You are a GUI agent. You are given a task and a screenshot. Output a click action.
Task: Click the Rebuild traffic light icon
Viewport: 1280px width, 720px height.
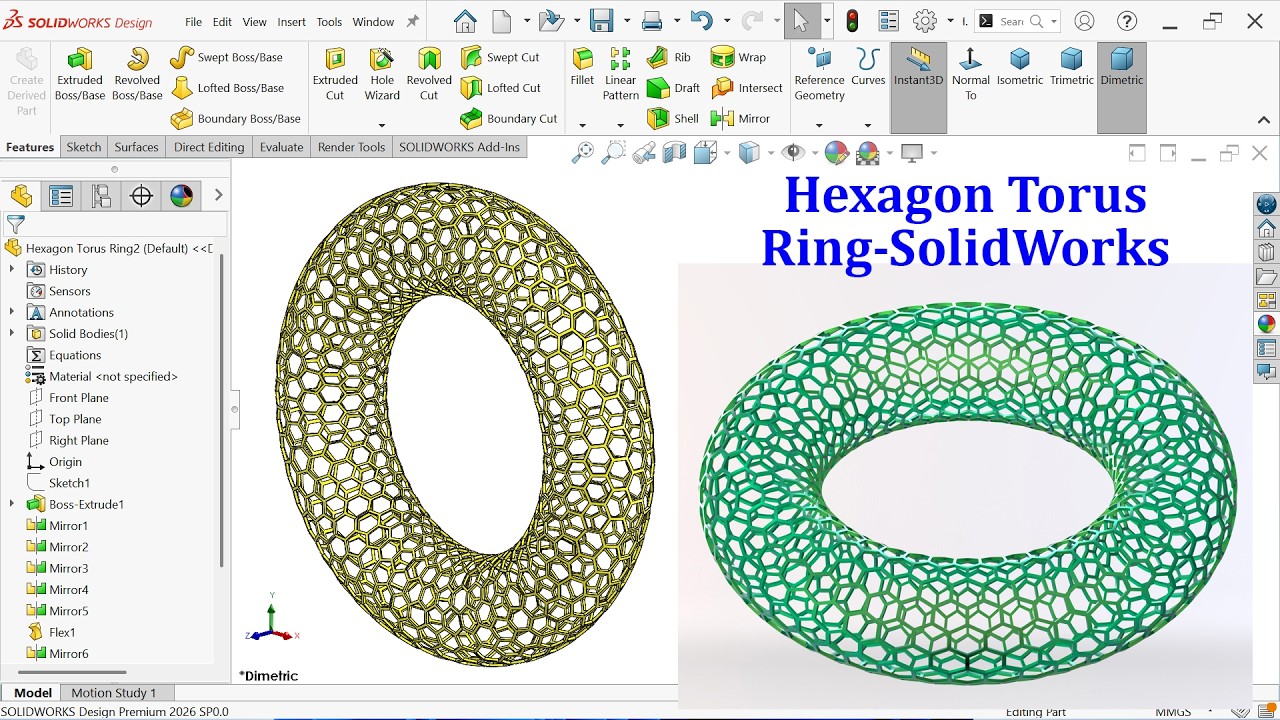(x=852, y=21)
